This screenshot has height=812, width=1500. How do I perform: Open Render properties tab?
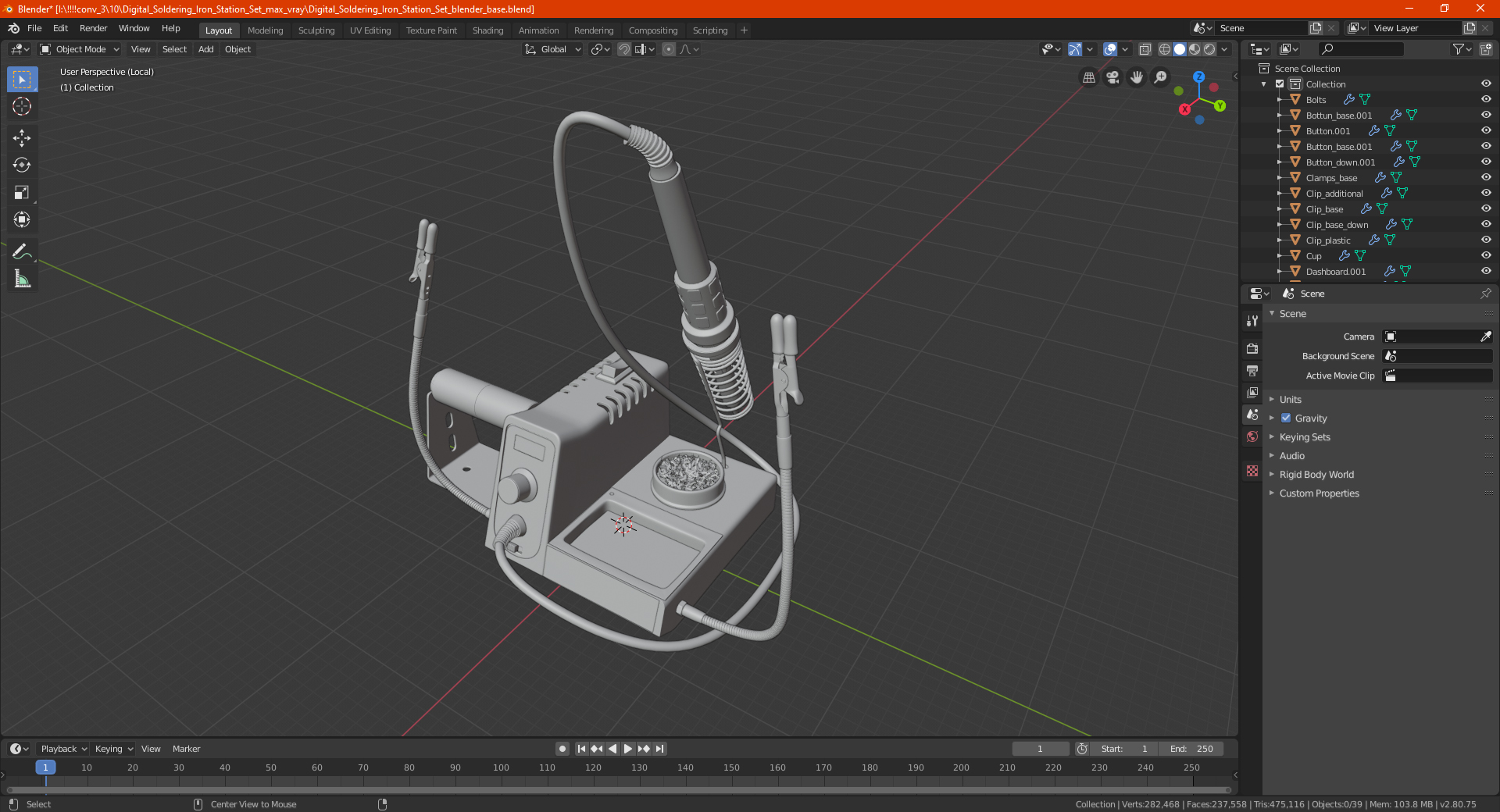coord(1252,348)
